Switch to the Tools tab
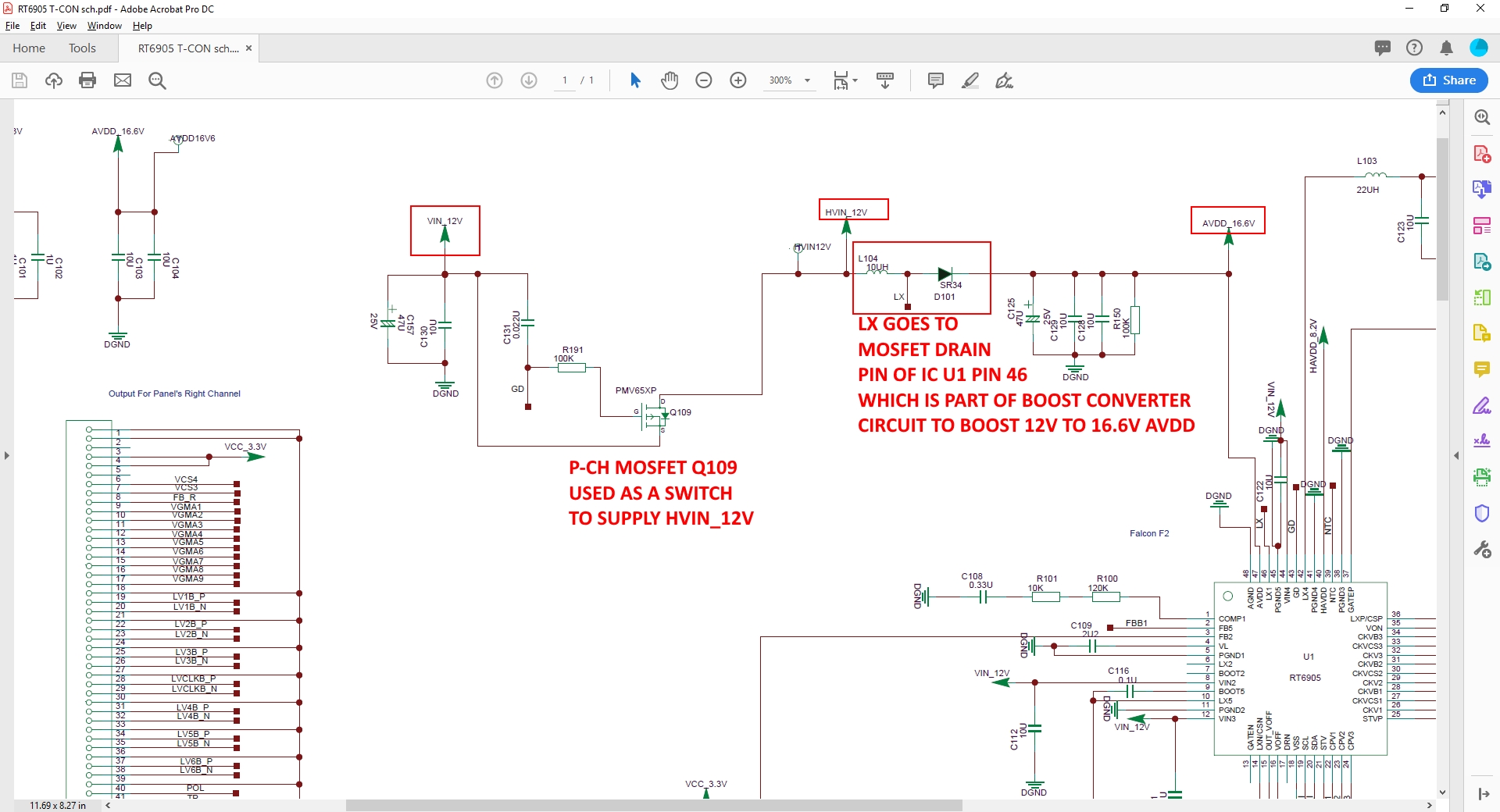 coord(82,48)
